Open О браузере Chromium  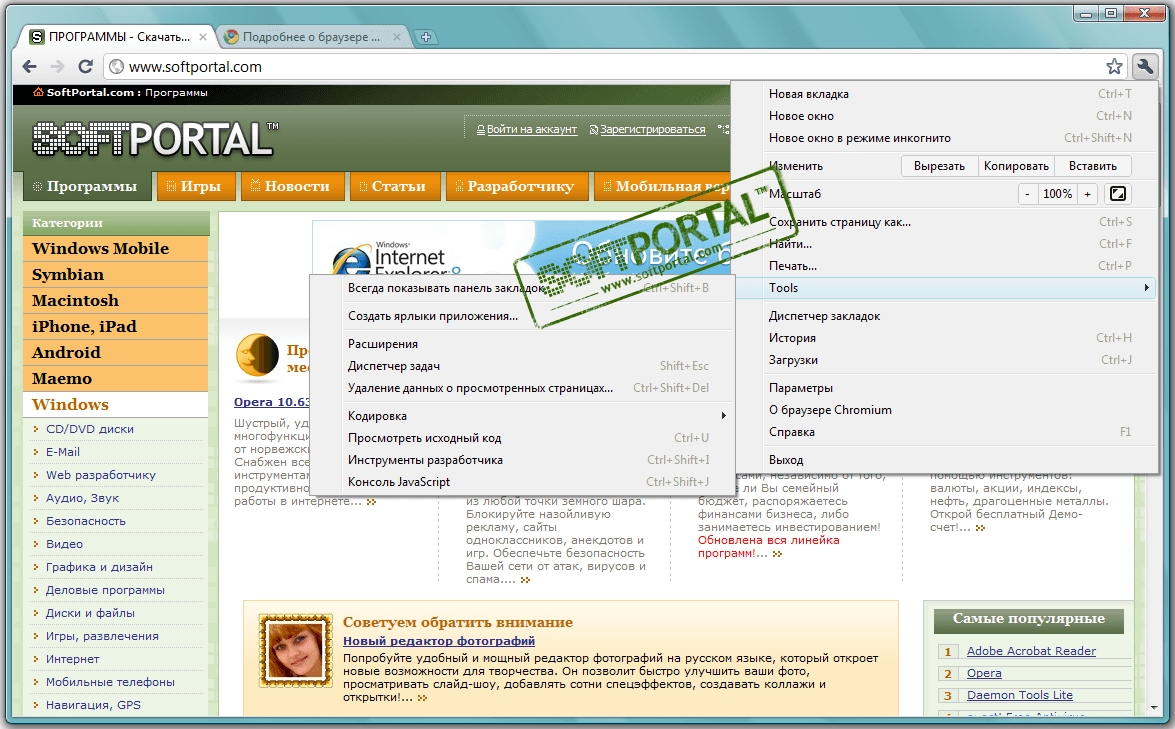[946, 410]
